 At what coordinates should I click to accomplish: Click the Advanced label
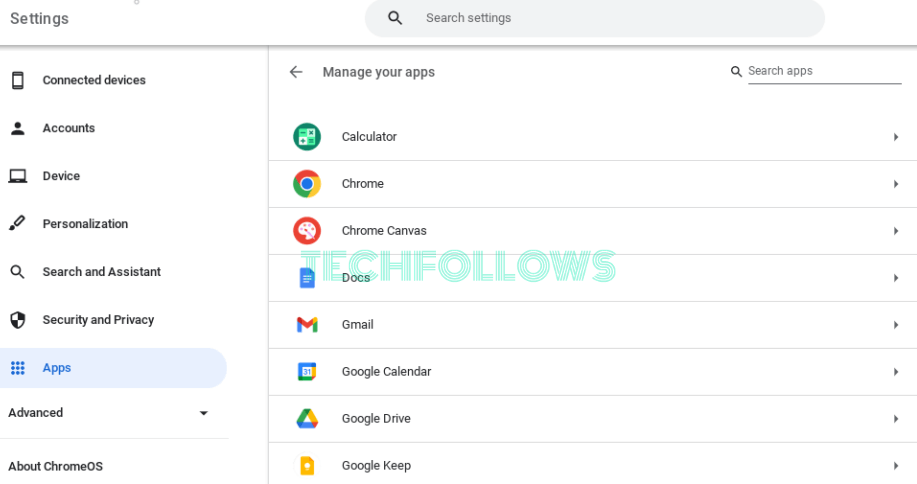36,413
